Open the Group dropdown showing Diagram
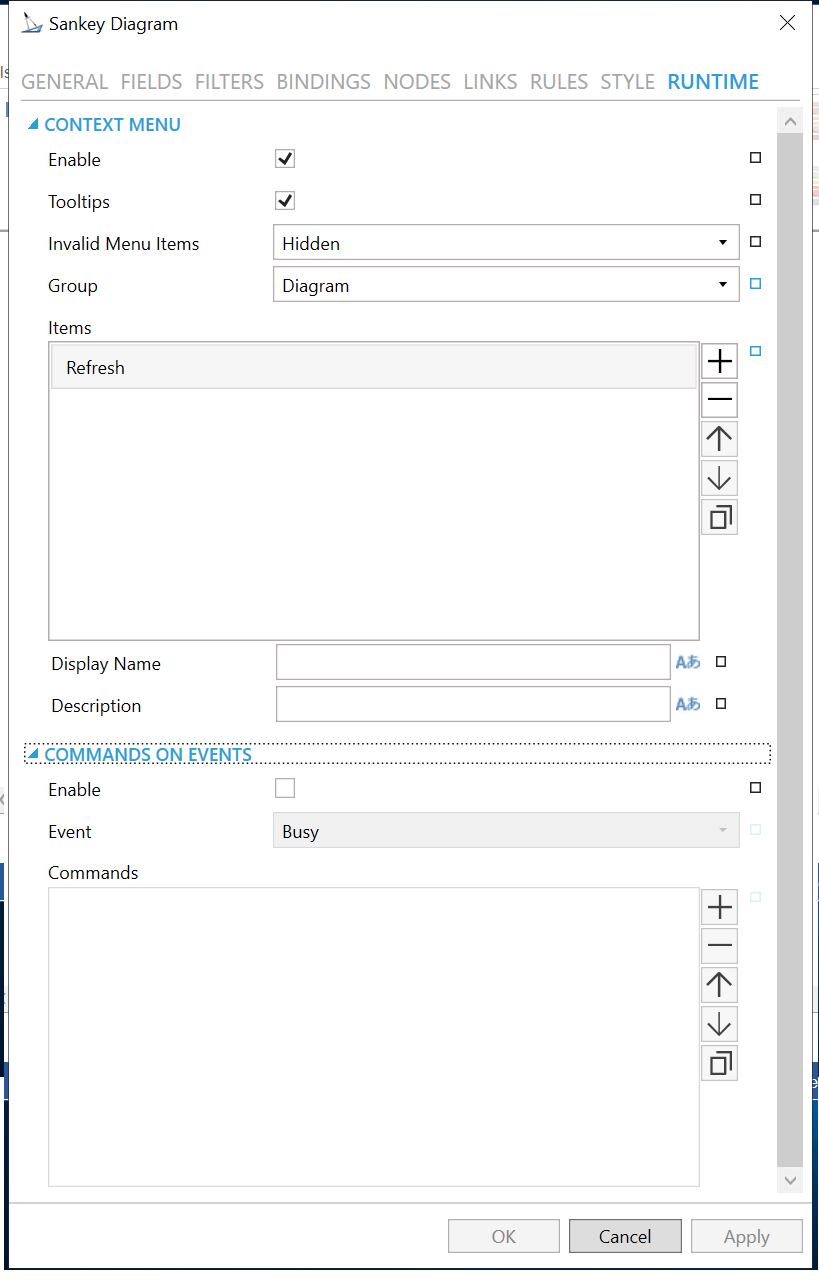The height and width of the screenshot is (1286, 819). [506, 285]
